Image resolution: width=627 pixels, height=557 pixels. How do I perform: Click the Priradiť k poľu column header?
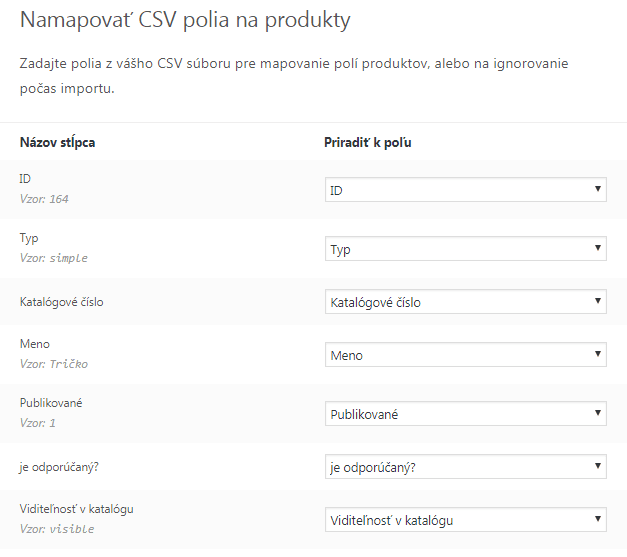pos(368,142)
